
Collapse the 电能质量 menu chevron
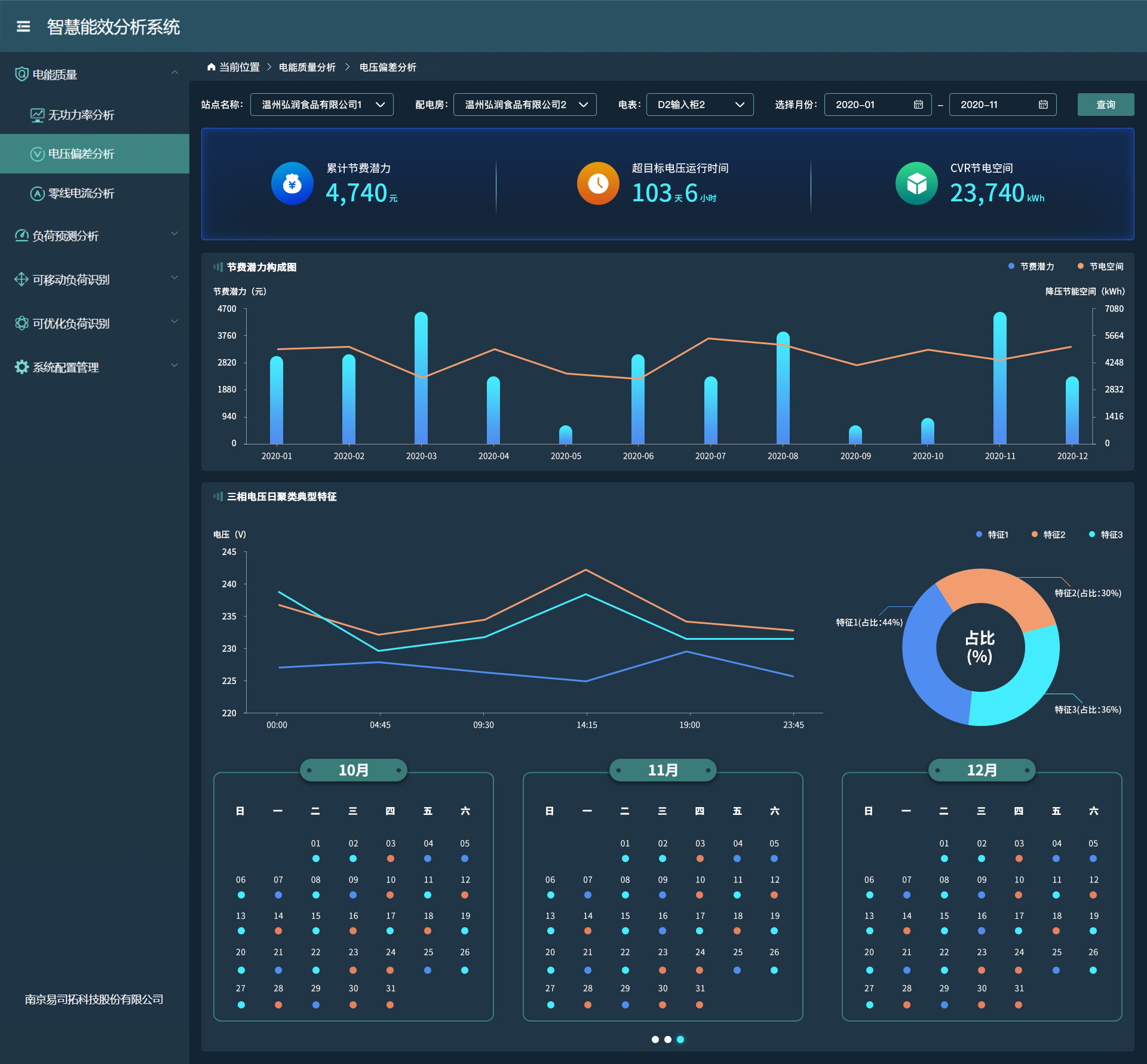tap(174, 72)
